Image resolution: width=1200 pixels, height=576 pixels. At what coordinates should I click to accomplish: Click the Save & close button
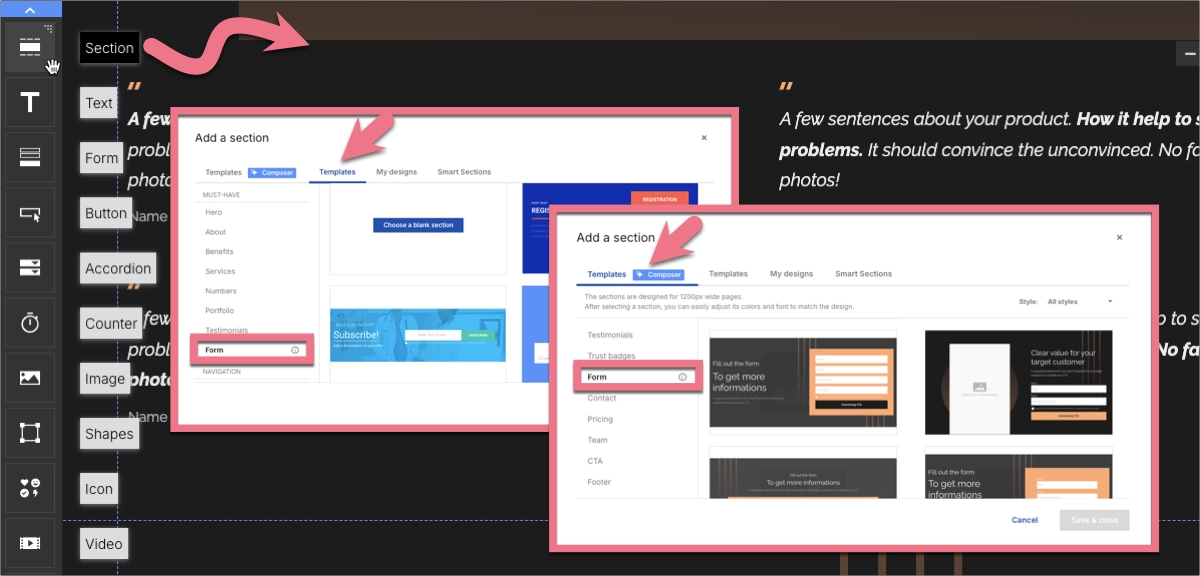(x=1094, y=520)
